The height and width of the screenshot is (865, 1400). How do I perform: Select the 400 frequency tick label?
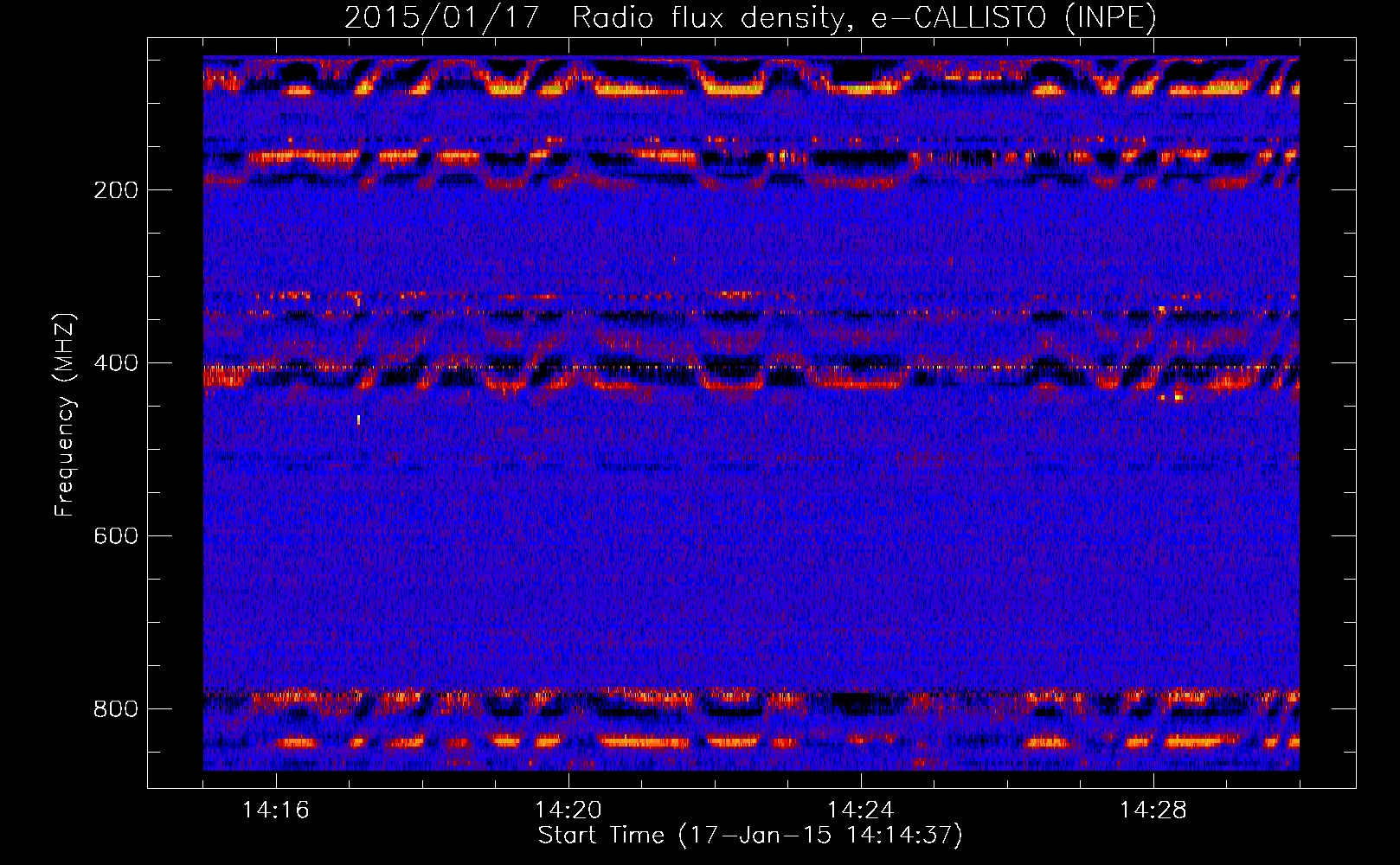coord(116,363)
